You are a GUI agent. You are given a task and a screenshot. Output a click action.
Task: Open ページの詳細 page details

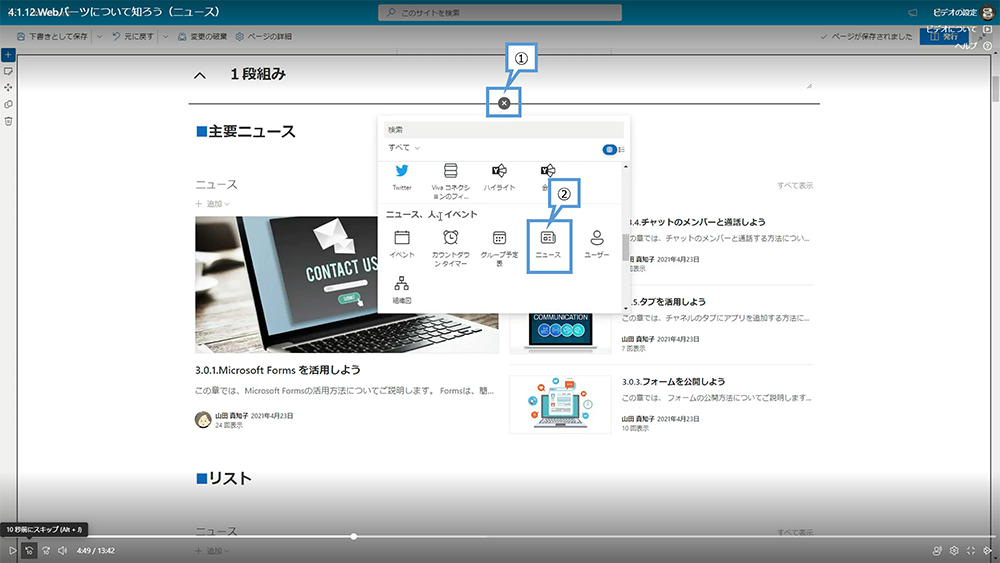point(263,36)
